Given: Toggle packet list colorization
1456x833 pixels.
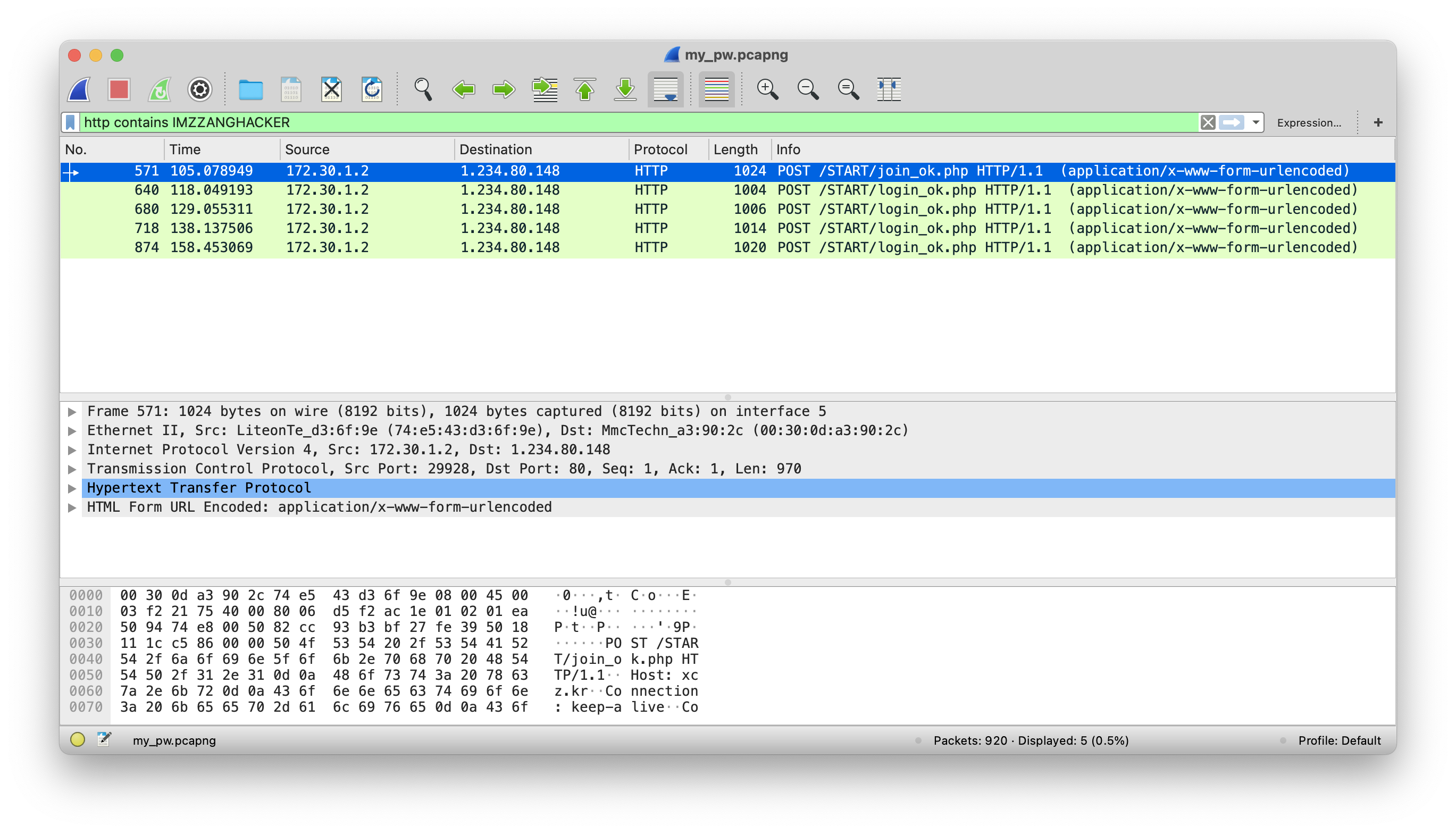Looking at the screenshot, I should (x=716, y=89).
